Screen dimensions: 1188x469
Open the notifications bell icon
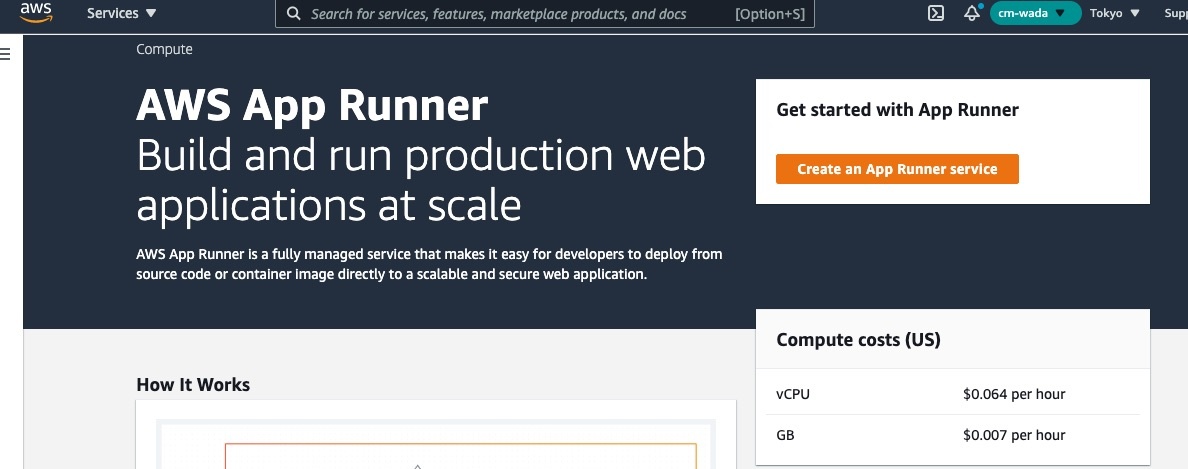pyautogui.click(x=972, y=13)
